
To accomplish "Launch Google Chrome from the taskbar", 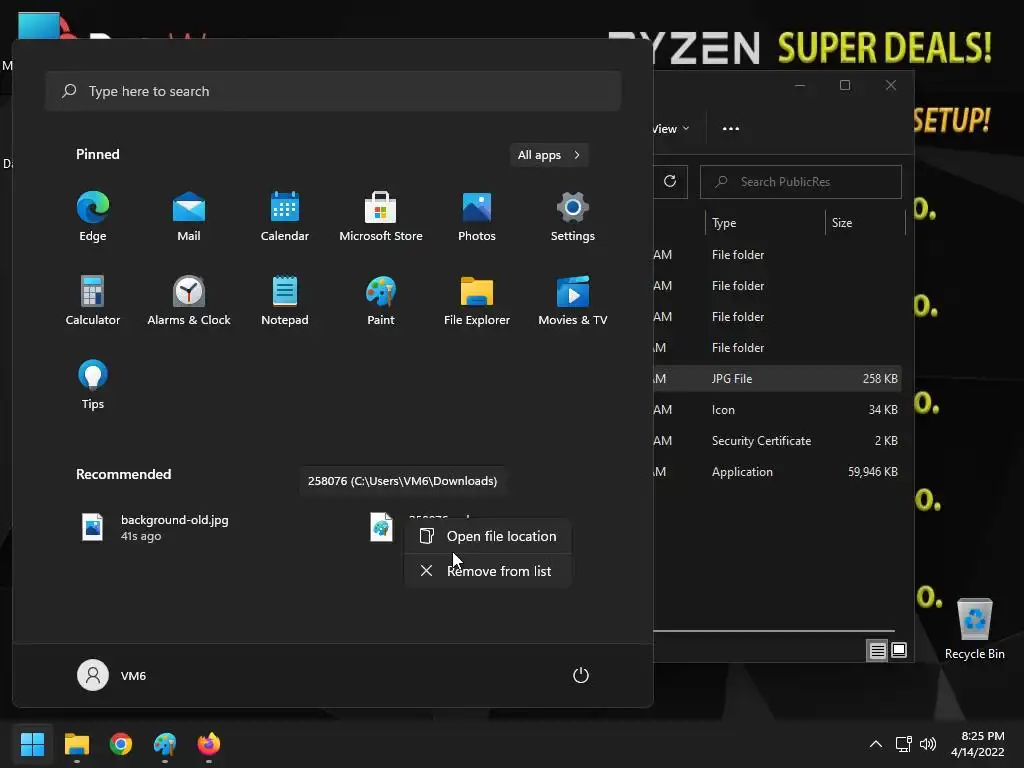I will pos(121,744).
